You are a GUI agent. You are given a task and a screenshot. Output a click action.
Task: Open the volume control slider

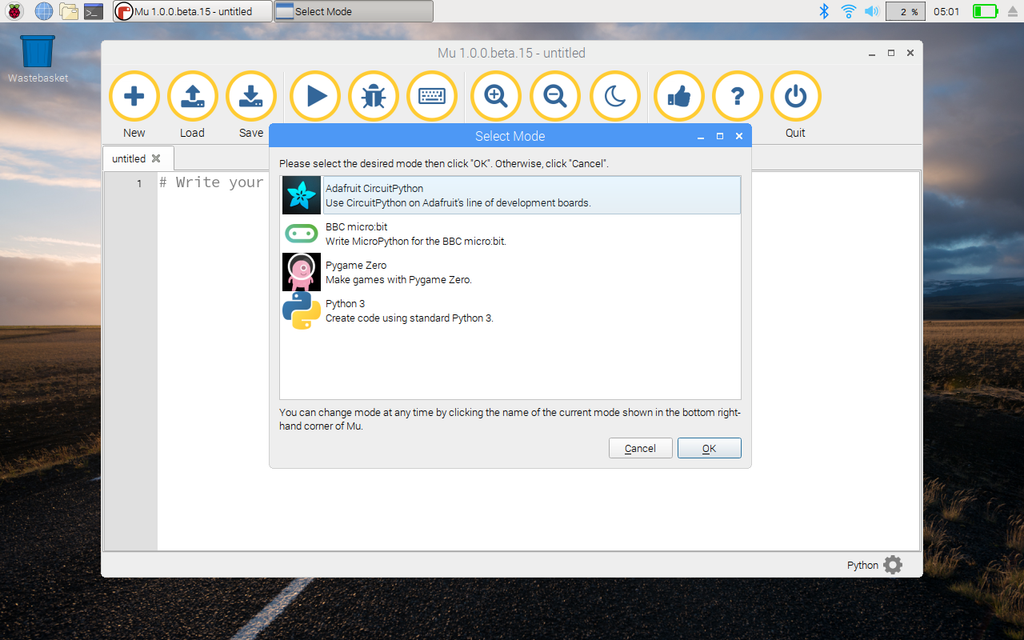pyautogui.click(x=870, y=11)
